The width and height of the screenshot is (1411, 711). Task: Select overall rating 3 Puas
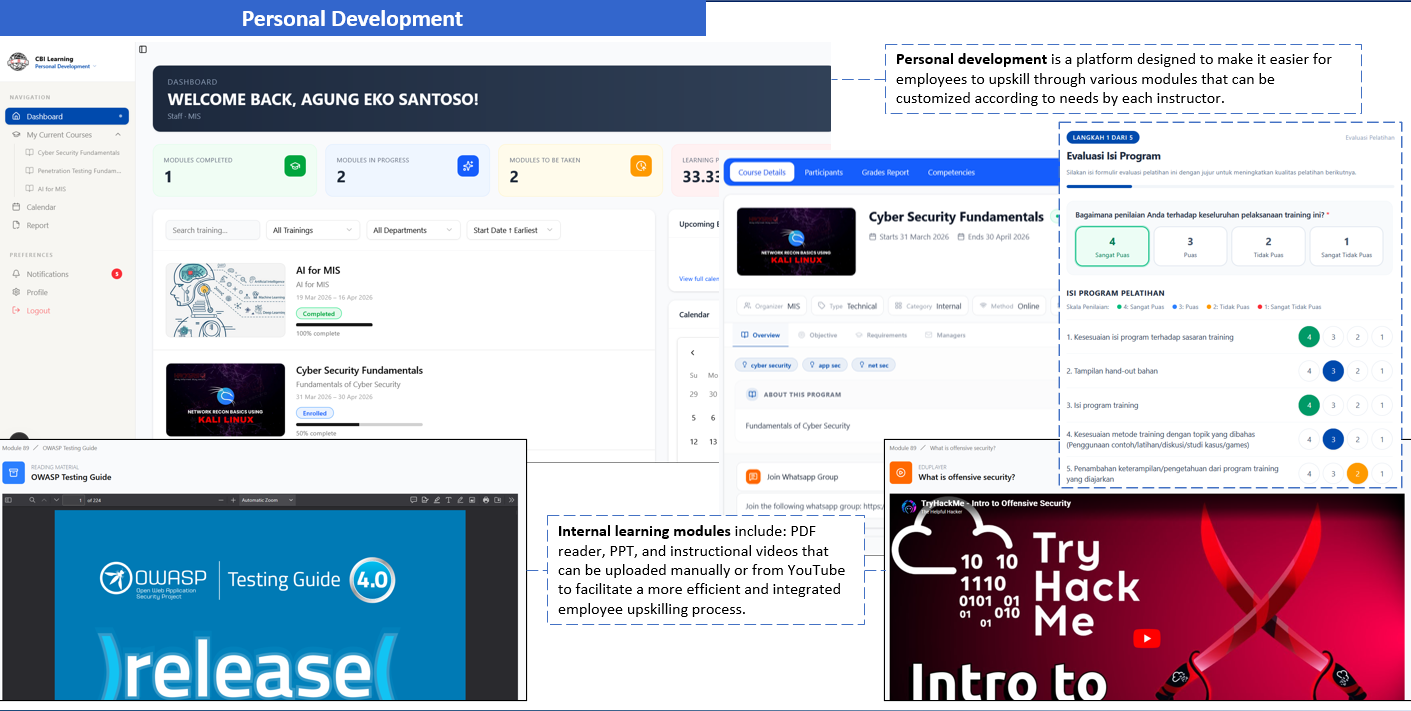[x=1190, y=247]
